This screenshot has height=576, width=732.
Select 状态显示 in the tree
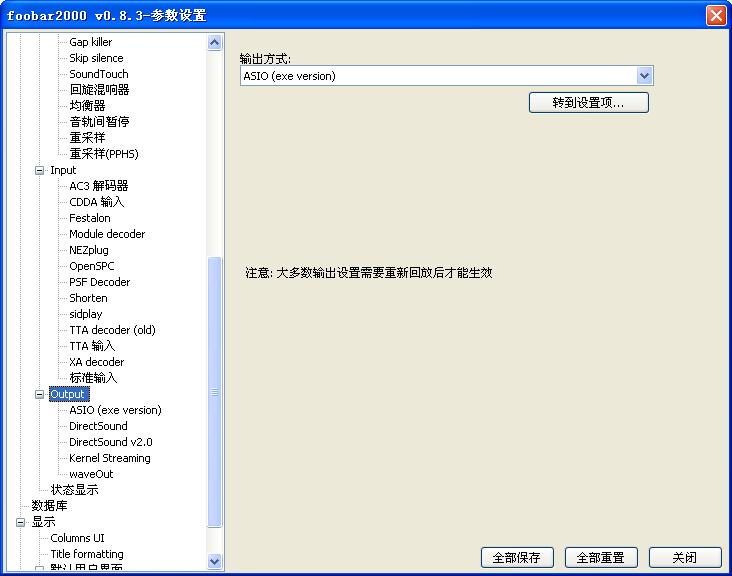[x=74, y=490]
